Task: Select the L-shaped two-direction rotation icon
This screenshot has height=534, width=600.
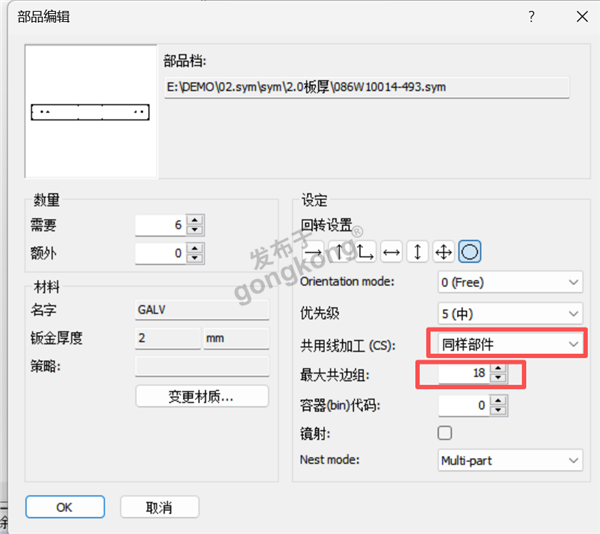Action: pos(365,250)
